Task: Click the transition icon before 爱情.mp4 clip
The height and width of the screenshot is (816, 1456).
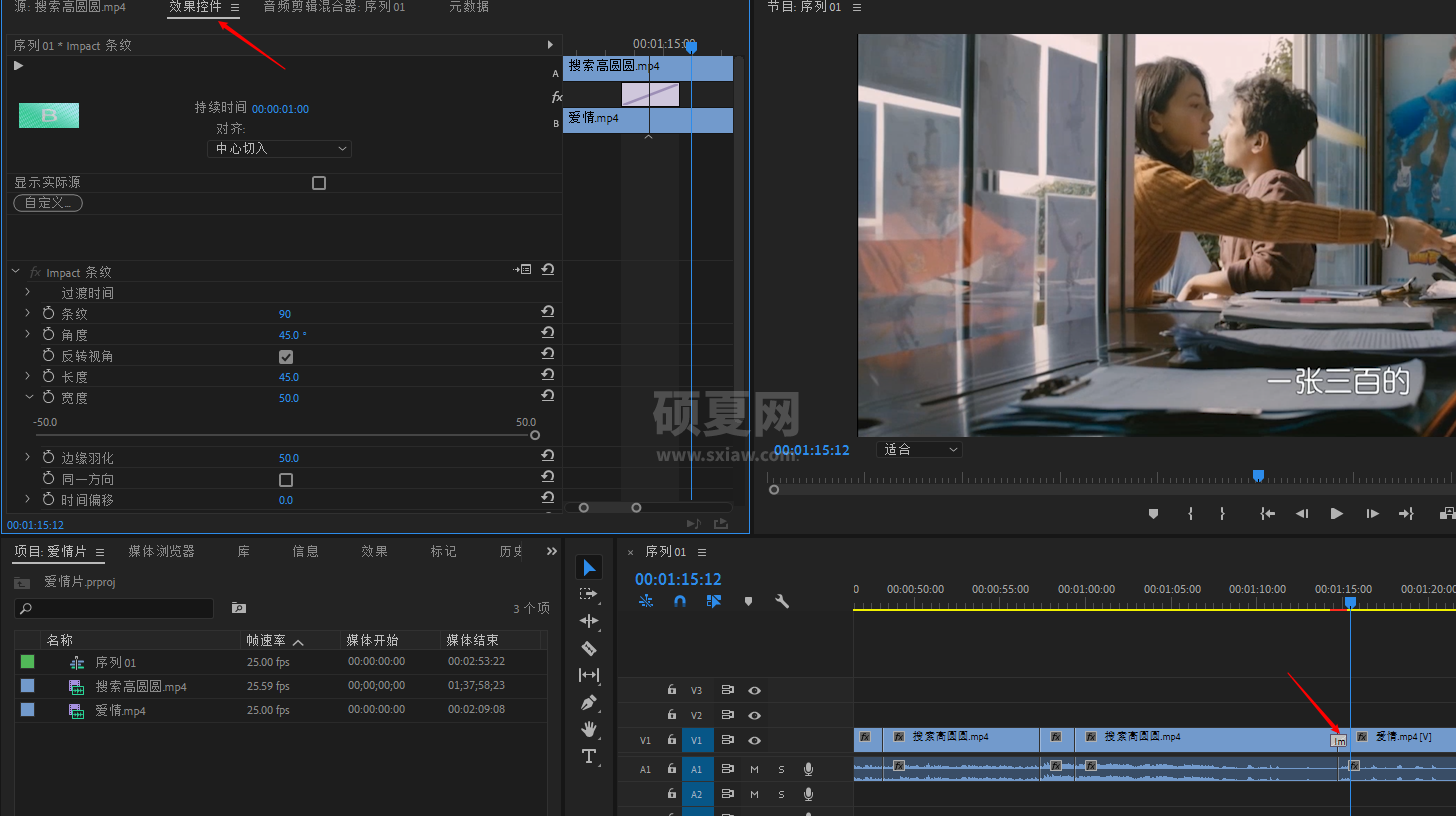Action: [x=1339, y=740]
